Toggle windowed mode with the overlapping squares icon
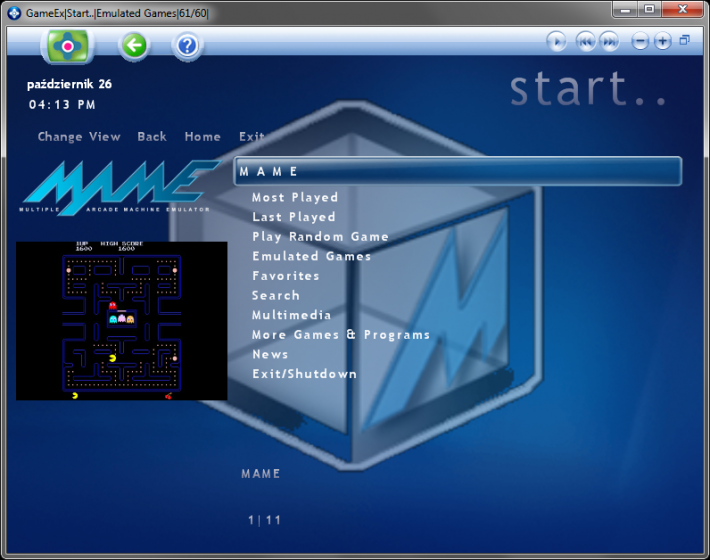This screenshot has height=560, width=710. coord(685,40)
